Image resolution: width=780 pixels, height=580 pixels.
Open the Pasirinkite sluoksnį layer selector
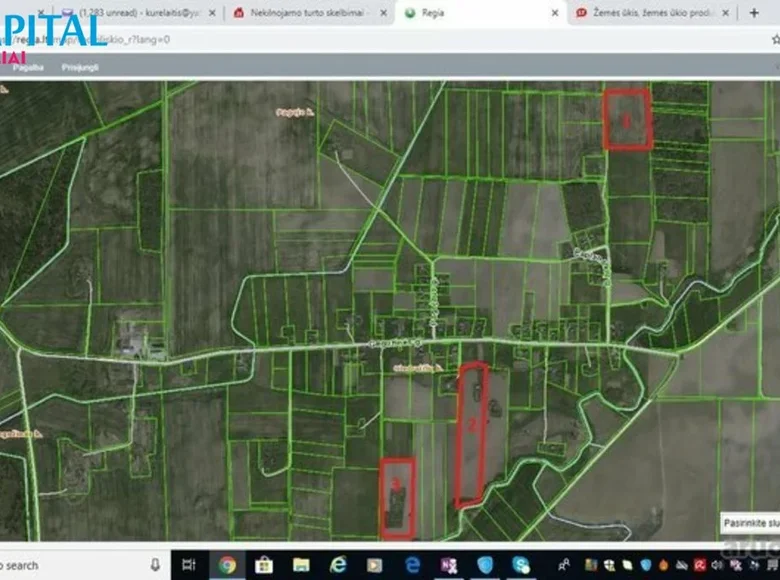point(751,523)
